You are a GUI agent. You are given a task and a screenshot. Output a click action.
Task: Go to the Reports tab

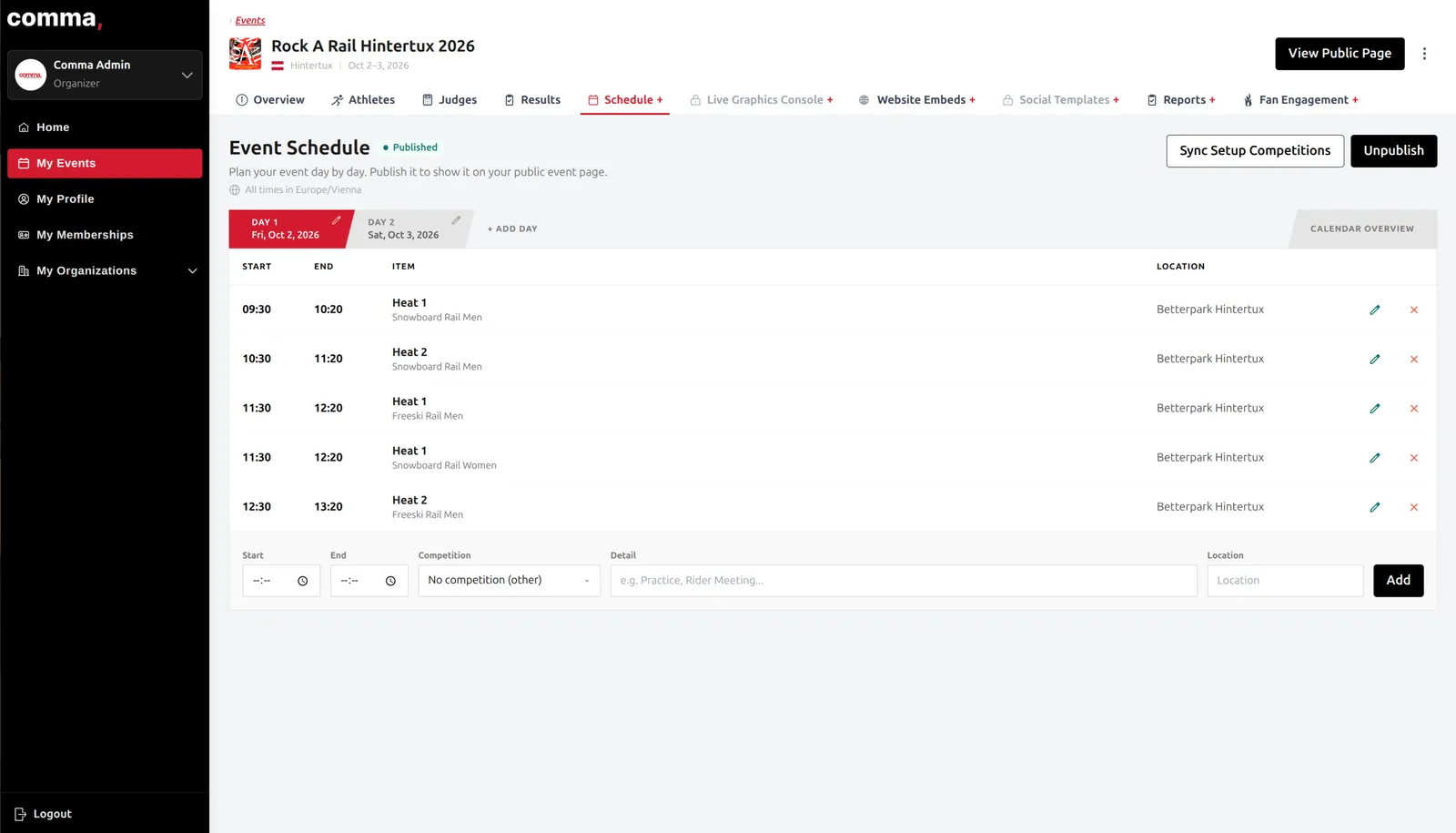[1181, 100]
